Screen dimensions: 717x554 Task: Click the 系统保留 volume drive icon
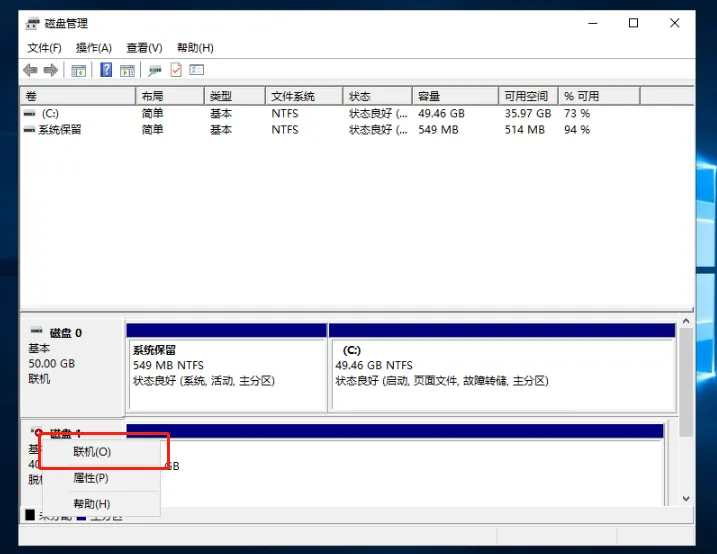click(x=29, y=130)
